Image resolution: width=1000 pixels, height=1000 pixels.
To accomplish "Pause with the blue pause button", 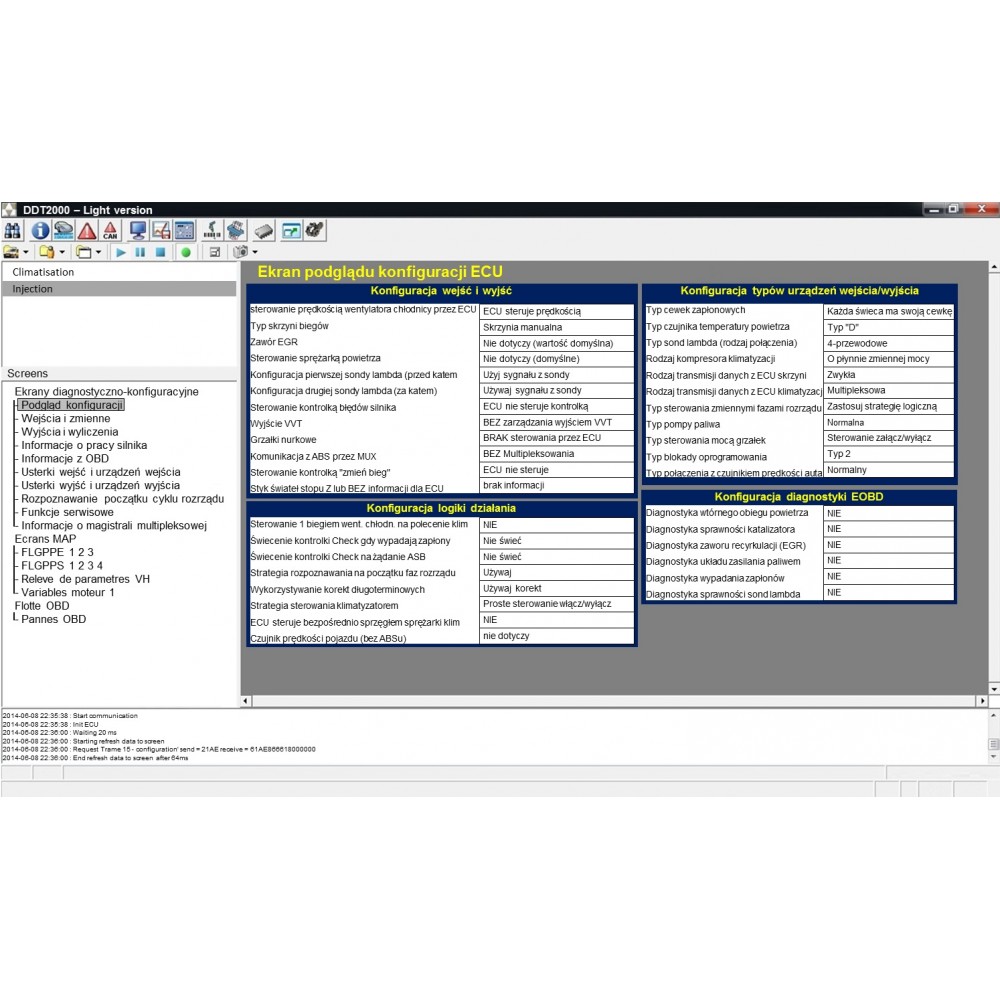I will [140, 252].
